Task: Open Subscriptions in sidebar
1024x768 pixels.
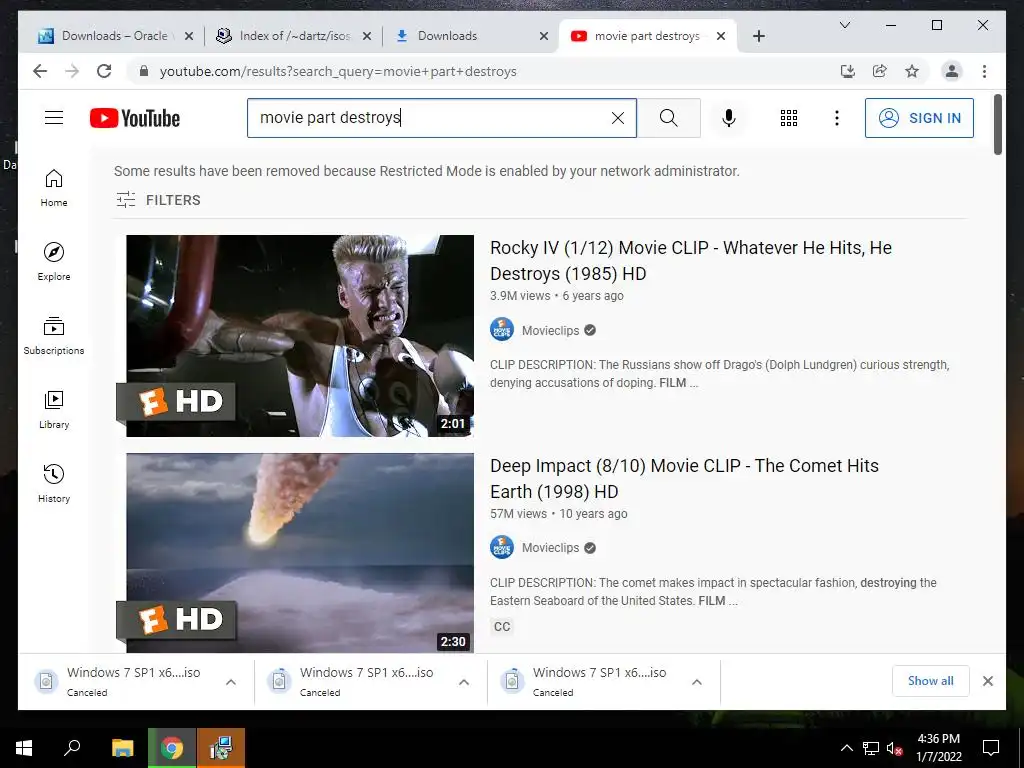Action: [x=54, y=336]
